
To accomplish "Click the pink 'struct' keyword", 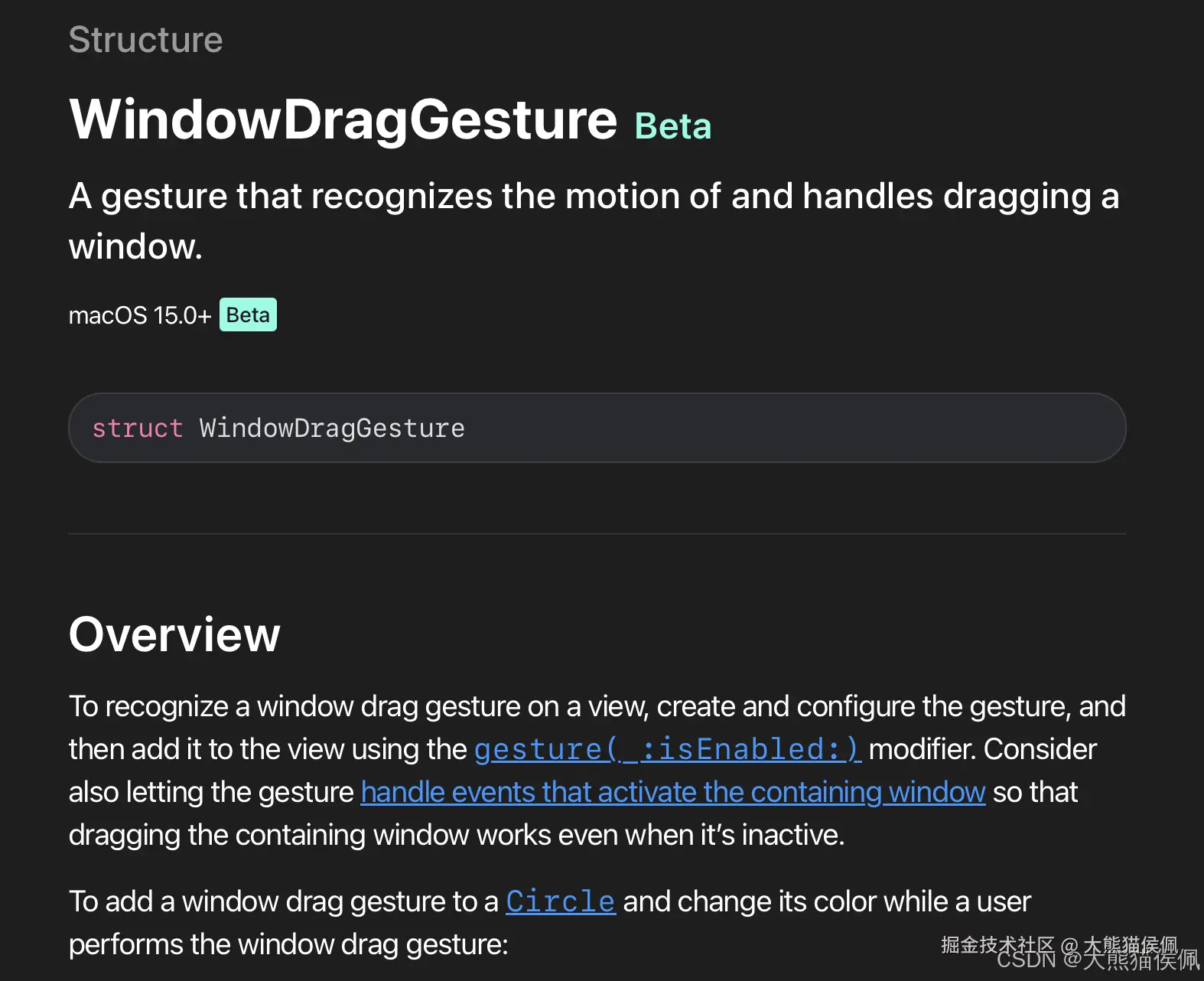I will (138, 428).
